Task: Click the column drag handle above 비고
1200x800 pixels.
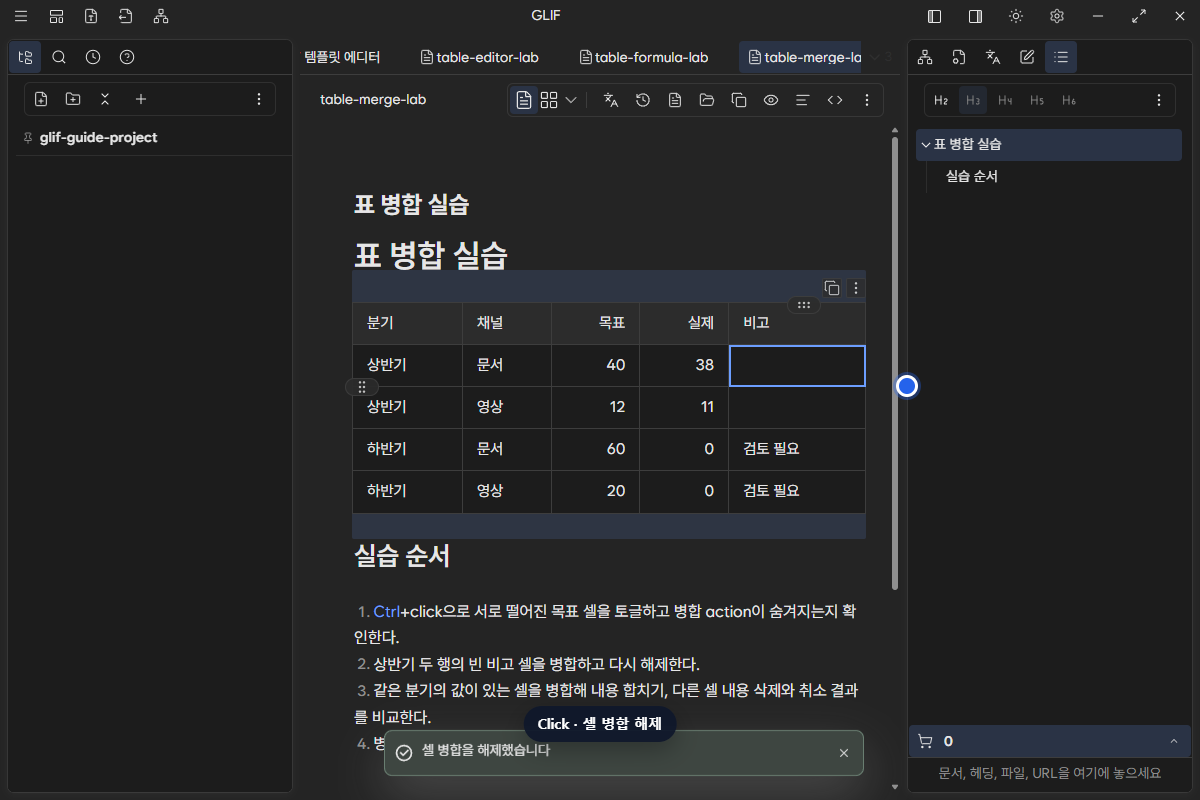Action: [804, 305]
